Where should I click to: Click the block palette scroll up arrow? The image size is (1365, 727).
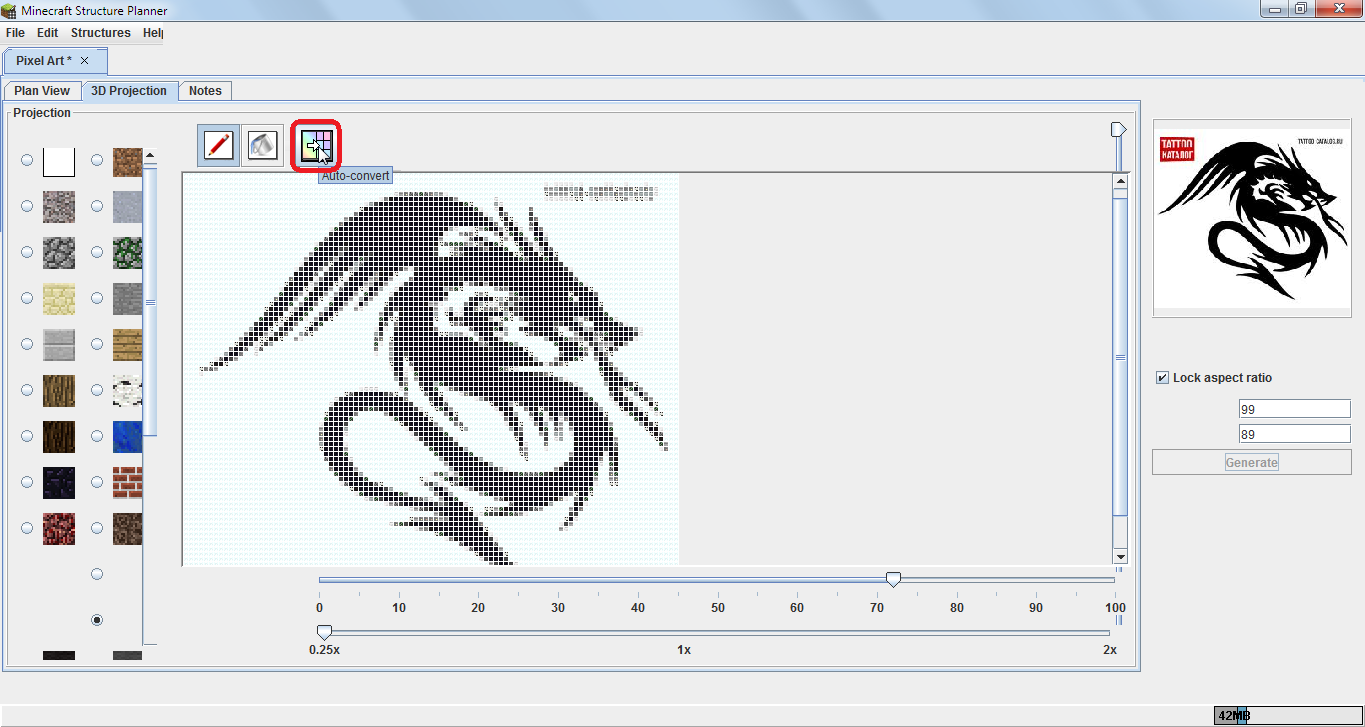(x=150, y=155)
